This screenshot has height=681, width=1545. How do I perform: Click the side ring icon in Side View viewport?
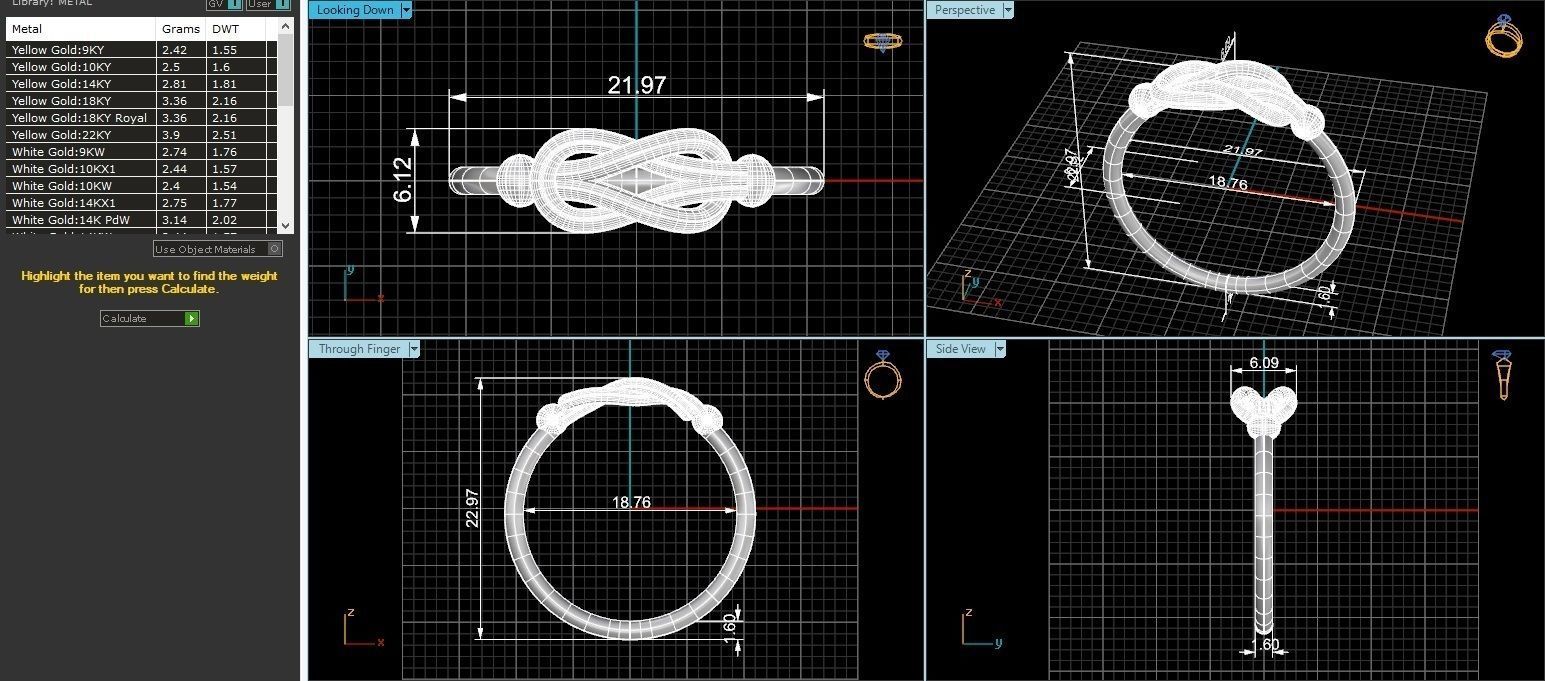(1503, 375)
